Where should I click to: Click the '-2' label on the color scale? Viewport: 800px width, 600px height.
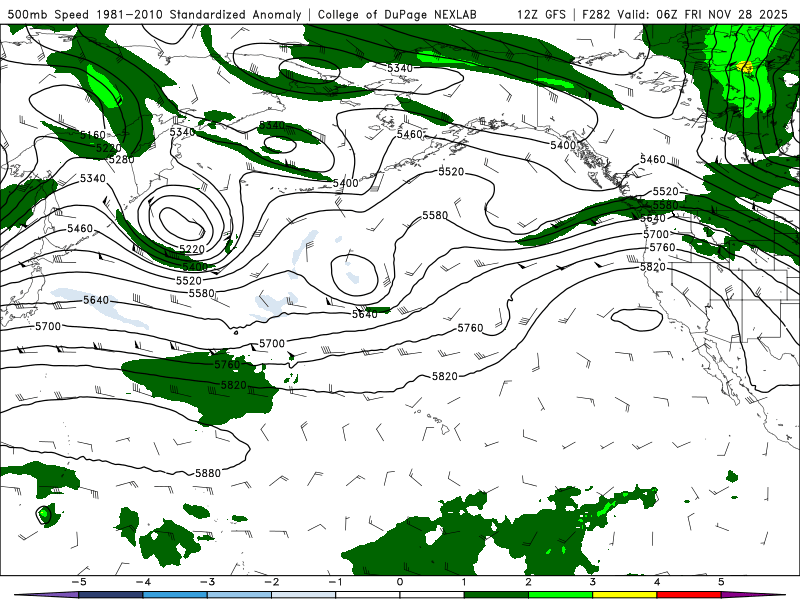[x=271, y=582]
